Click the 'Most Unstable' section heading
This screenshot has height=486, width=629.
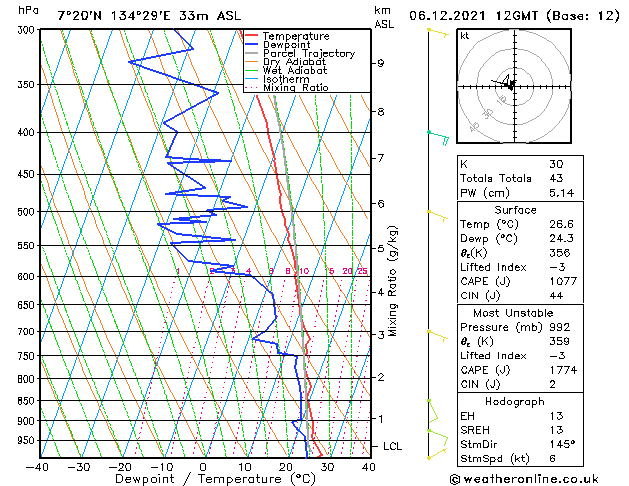513,313
